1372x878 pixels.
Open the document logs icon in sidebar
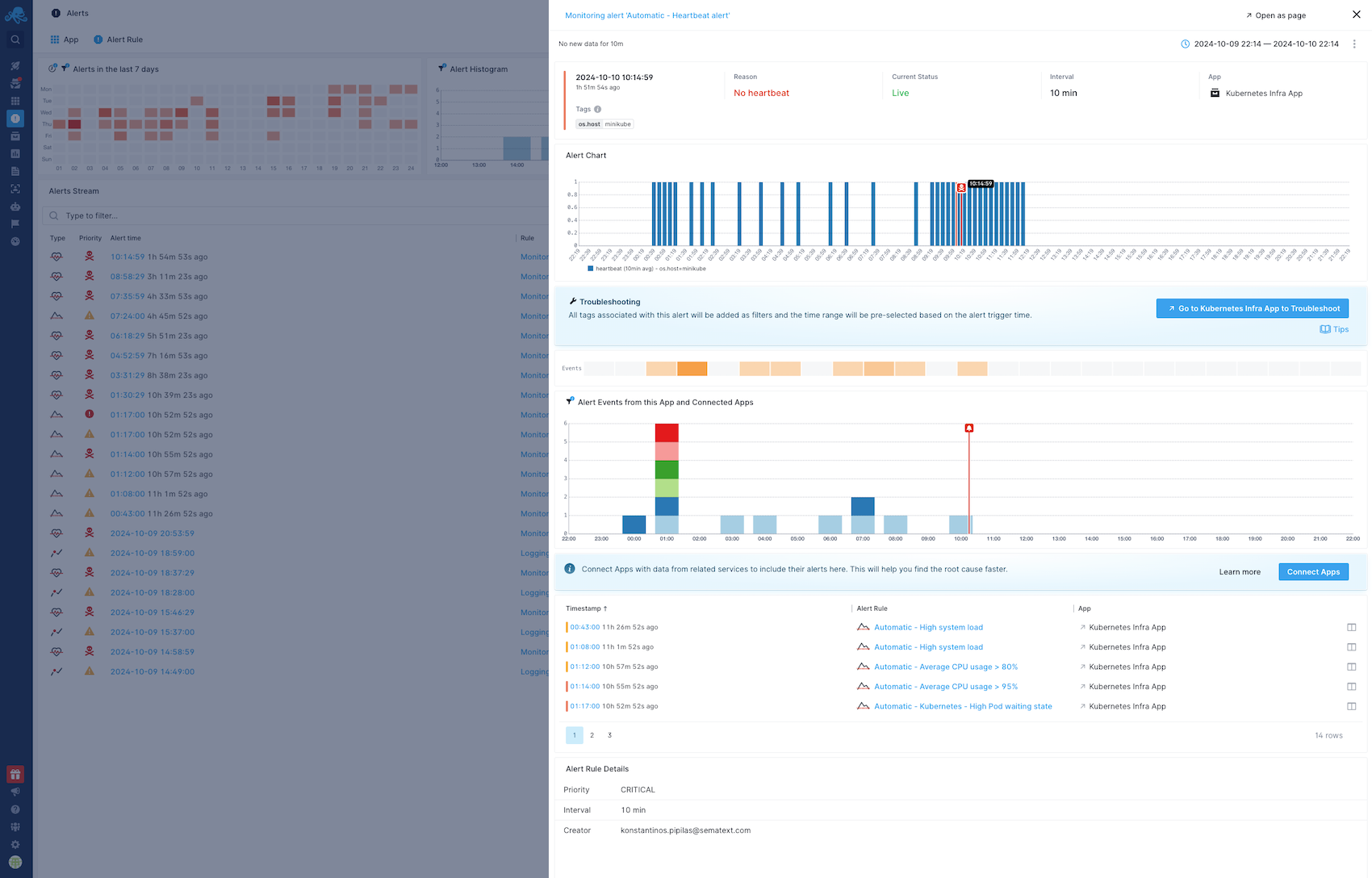point(15,171)
